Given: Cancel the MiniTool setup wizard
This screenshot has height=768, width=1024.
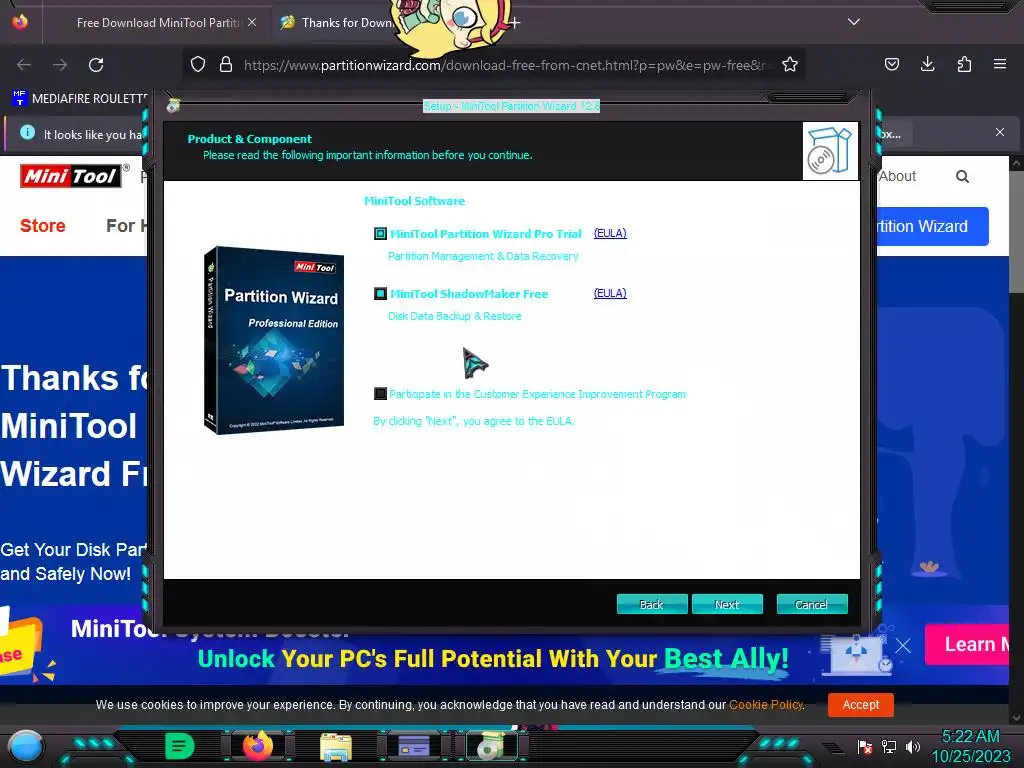Looking at the screenshot, I should 812,604.
